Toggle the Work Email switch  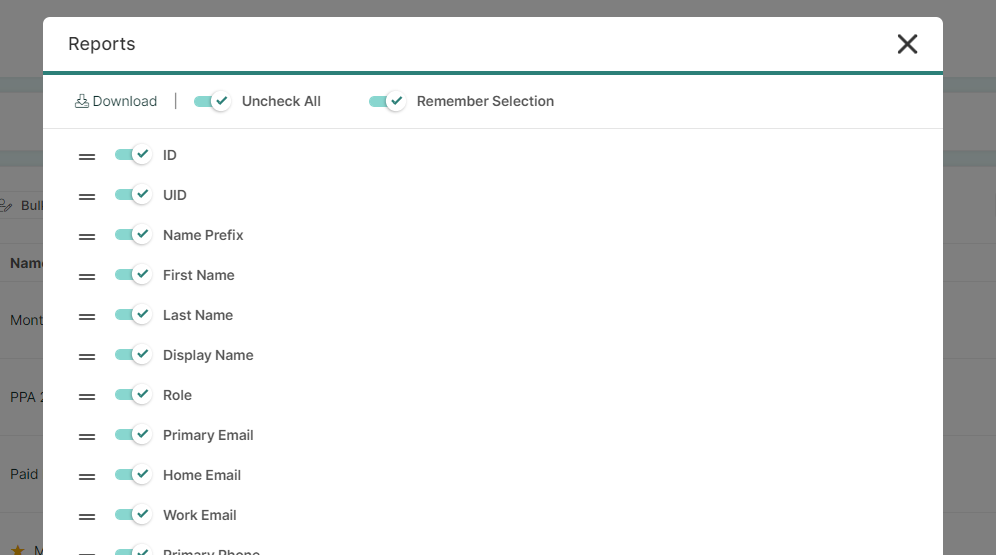click(x=133, y=514)
